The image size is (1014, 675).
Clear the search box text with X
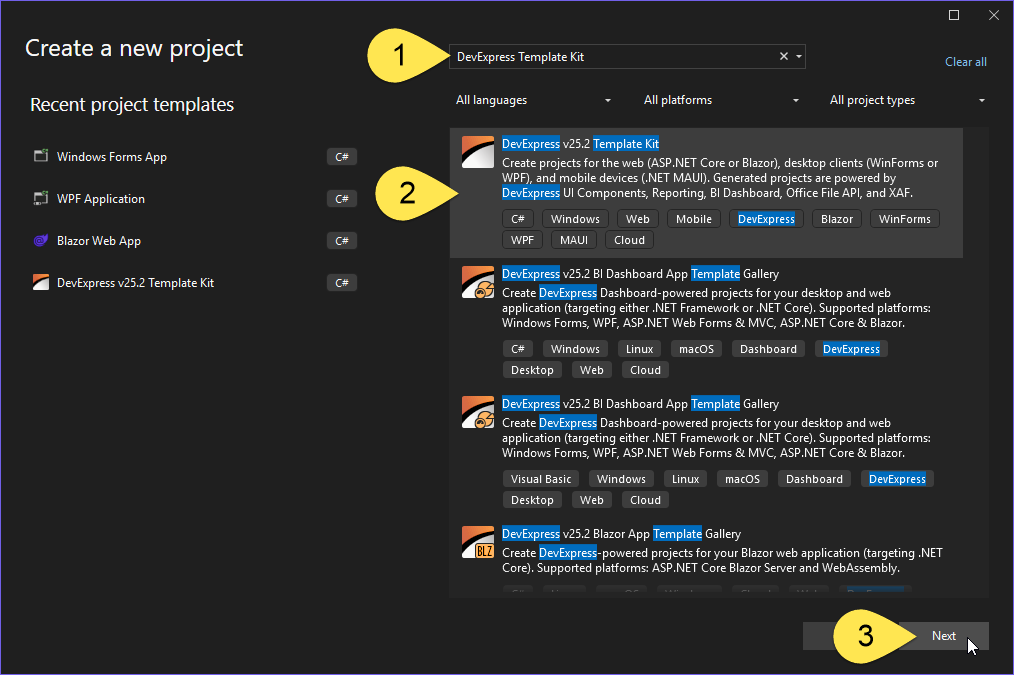coord(784,56)
